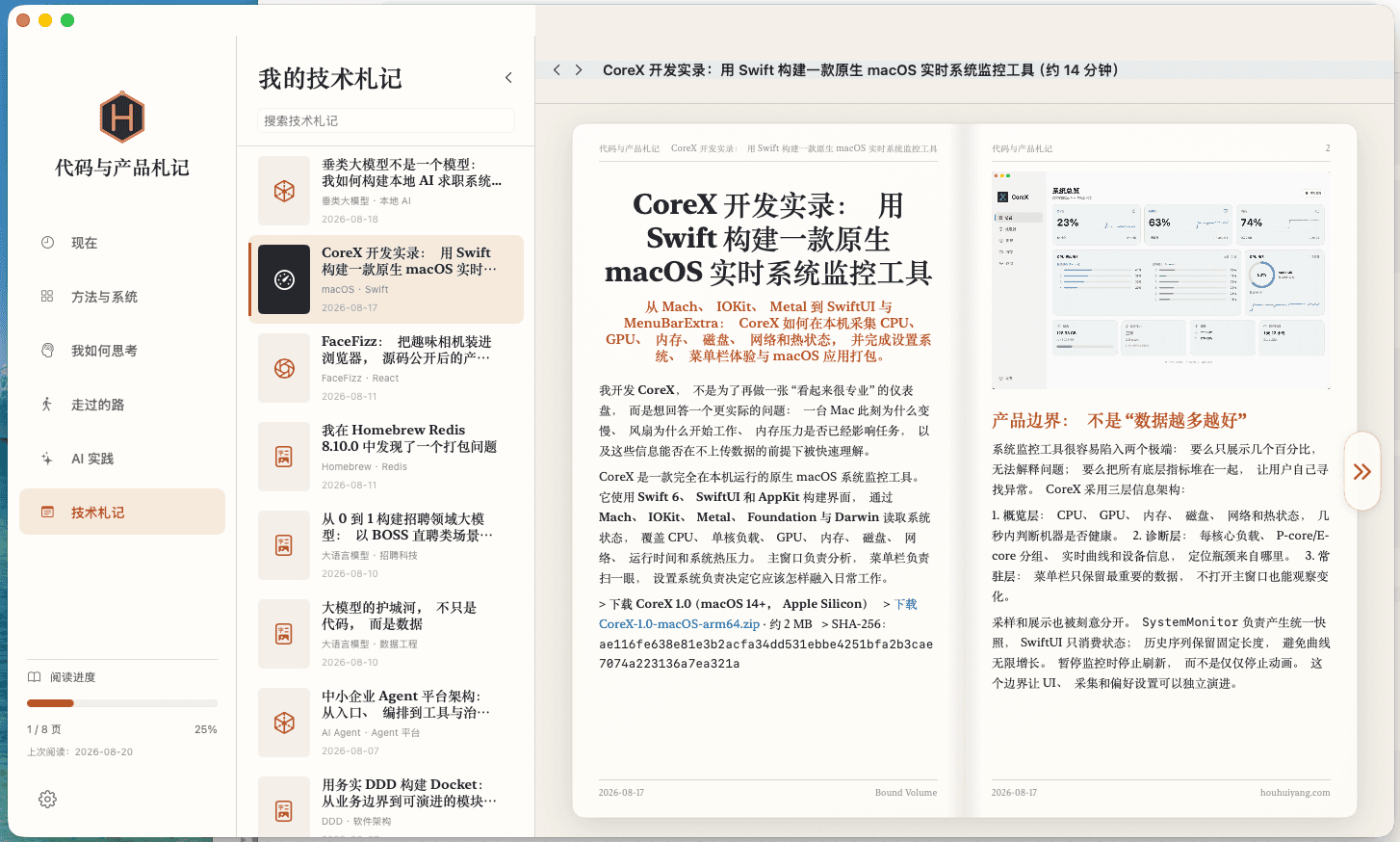Image resolution: width=1400 pixels, height=842 pixels.
Task: Click the 大语言模型 · 招聘科技 tags
Action: tap(370, 555)
